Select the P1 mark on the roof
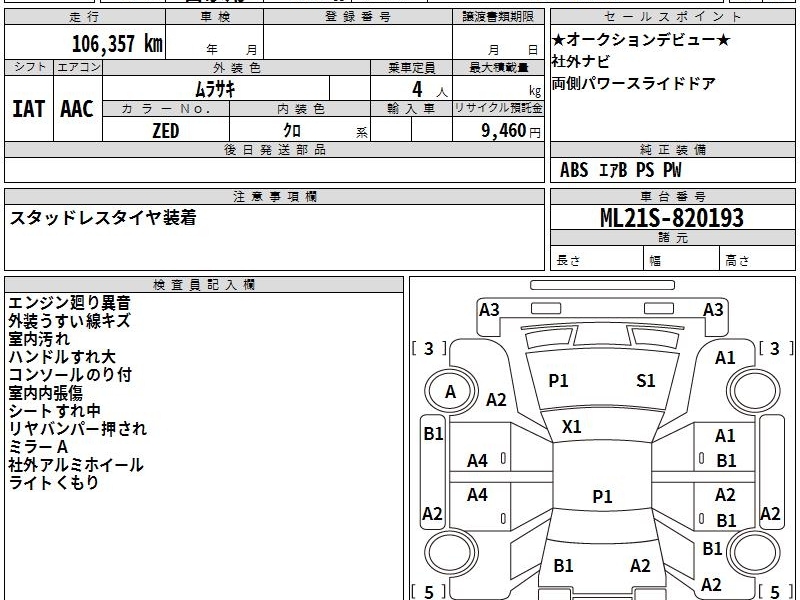Screen dimensions: 800x600 (x=602, y=496)
